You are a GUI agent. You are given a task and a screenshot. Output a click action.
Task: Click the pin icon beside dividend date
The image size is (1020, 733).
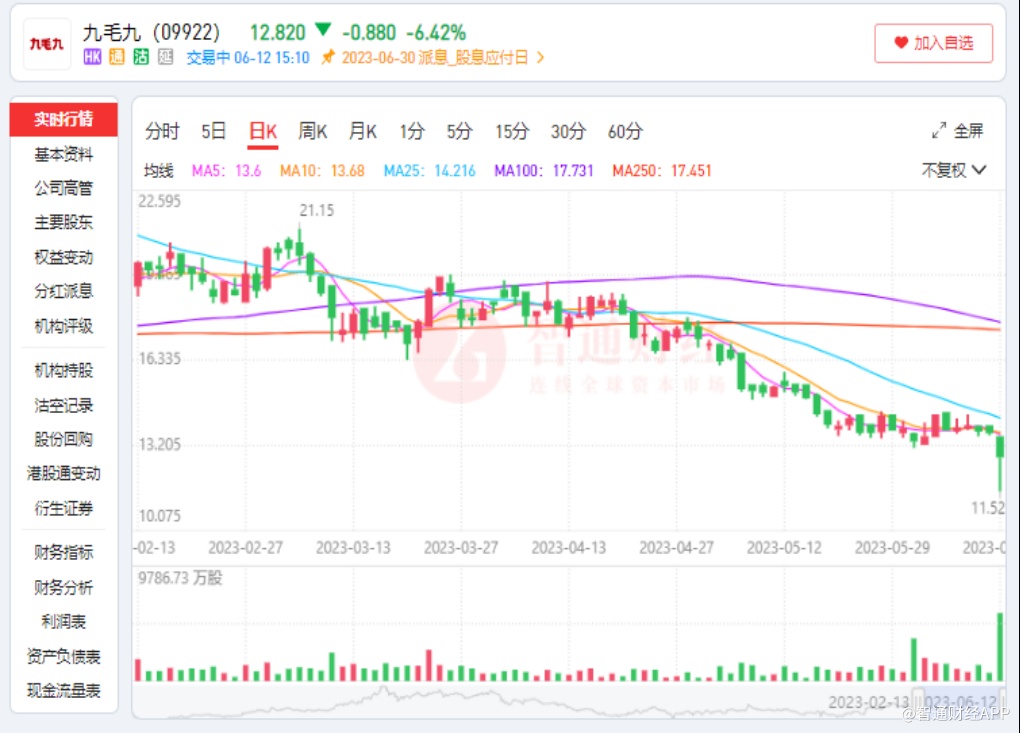327,57
